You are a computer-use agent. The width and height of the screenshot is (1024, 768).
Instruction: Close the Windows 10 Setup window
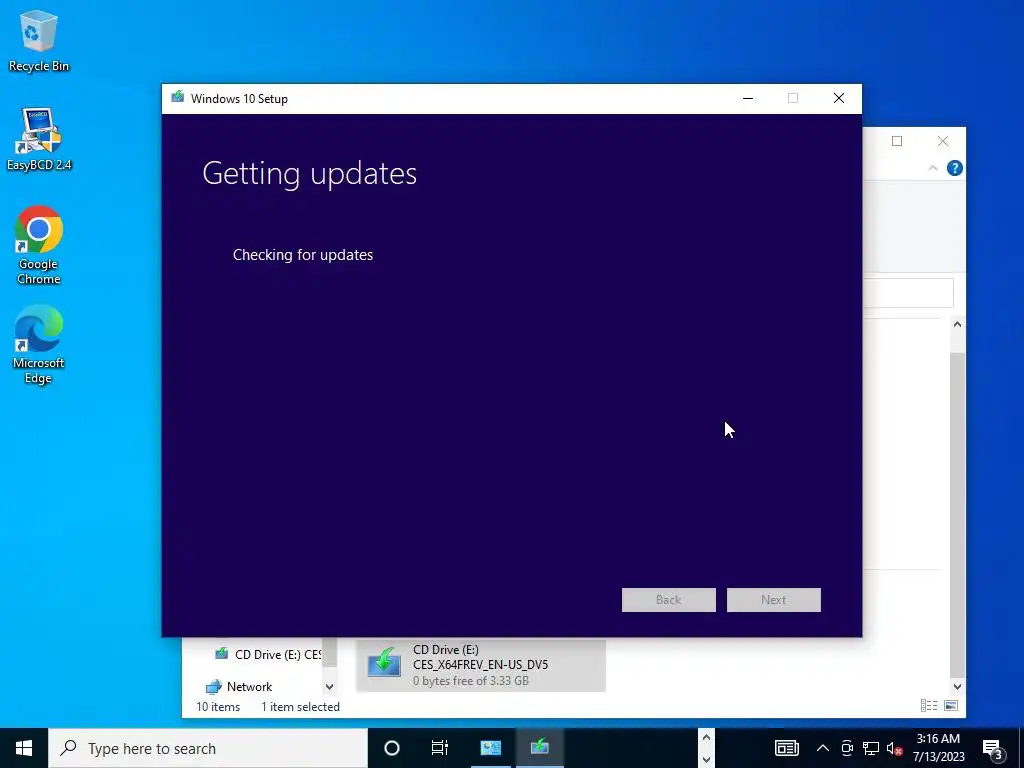pyautogui.click(x=839, y=99)
